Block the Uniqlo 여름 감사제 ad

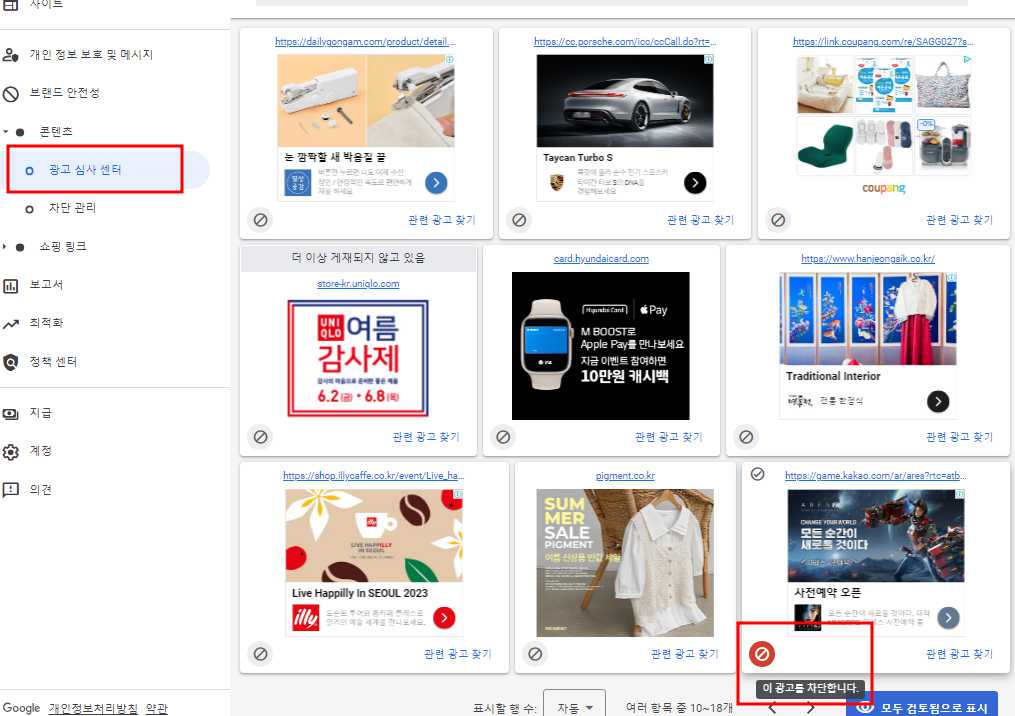click(x=260, y=437)
